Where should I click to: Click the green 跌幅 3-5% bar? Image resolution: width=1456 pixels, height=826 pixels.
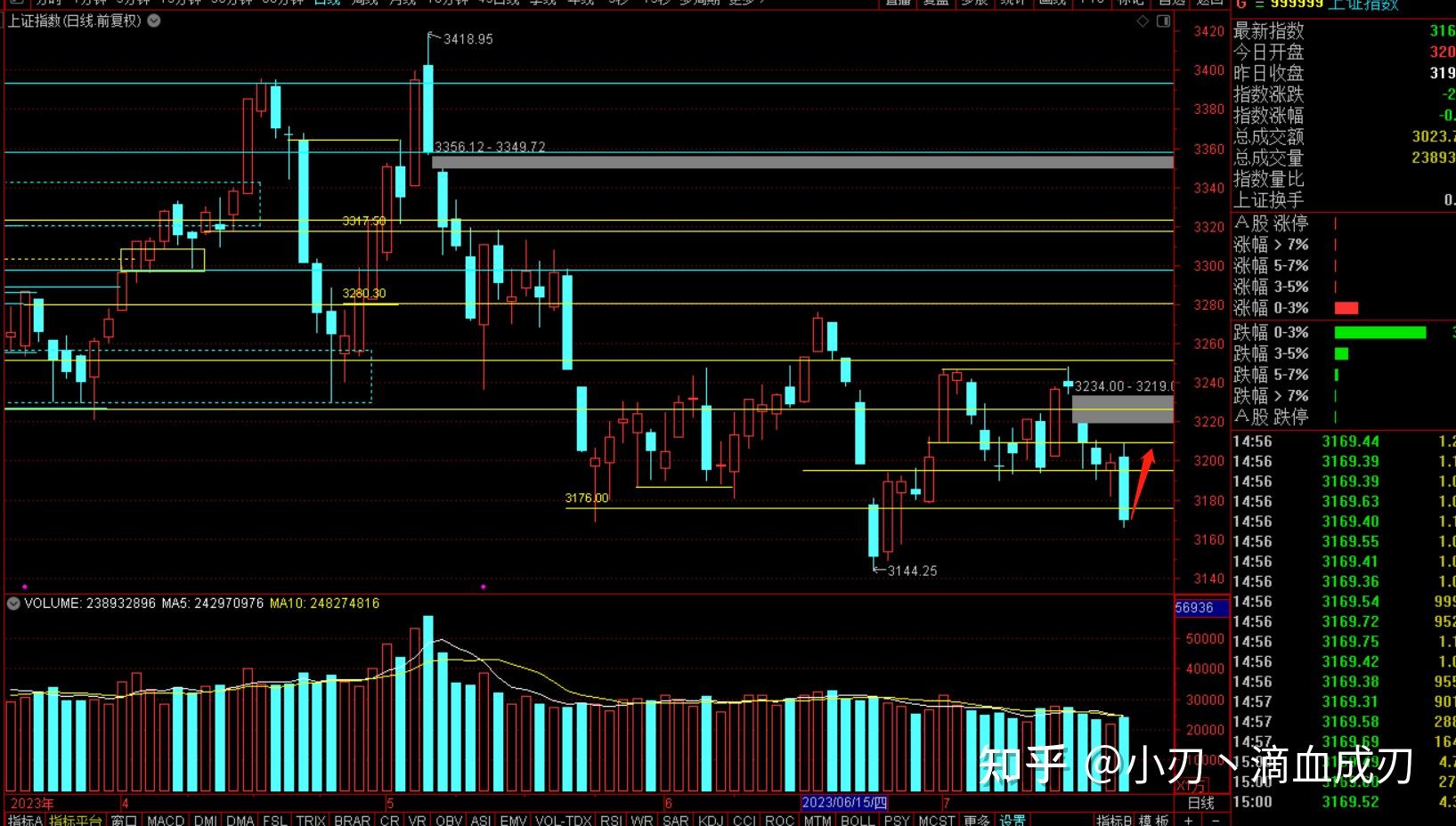pyautogui.click(x=1341, y=353)
